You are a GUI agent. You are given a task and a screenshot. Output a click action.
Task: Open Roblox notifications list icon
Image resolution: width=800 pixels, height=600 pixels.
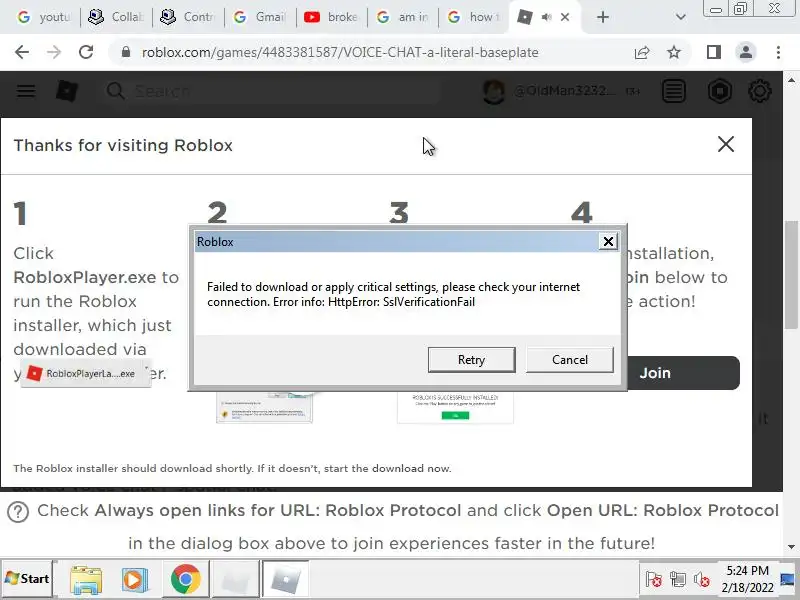tap(674, 92)
